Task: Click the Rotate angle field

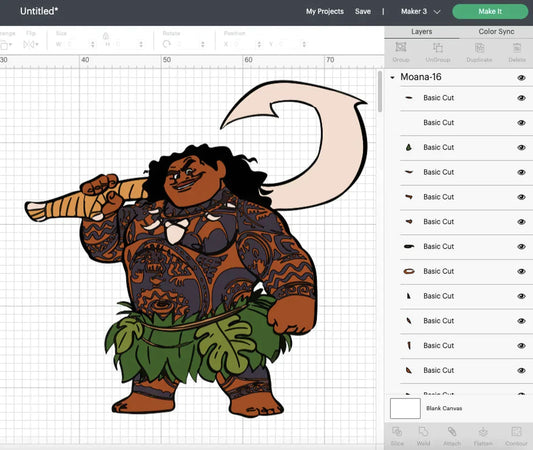Action: (189, 45)
